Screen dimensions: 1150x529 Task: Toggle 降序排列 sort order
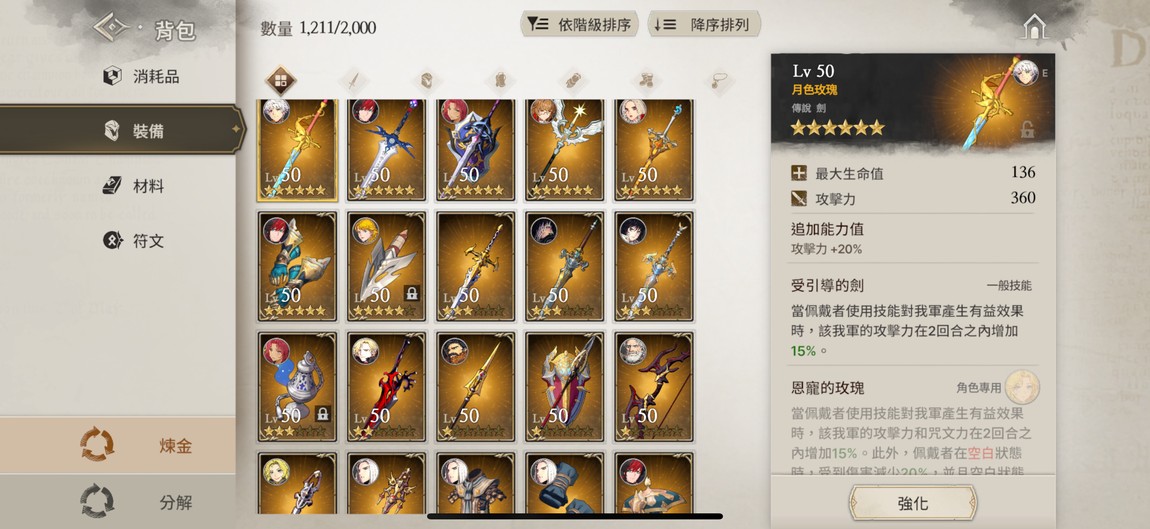[704, 24]
